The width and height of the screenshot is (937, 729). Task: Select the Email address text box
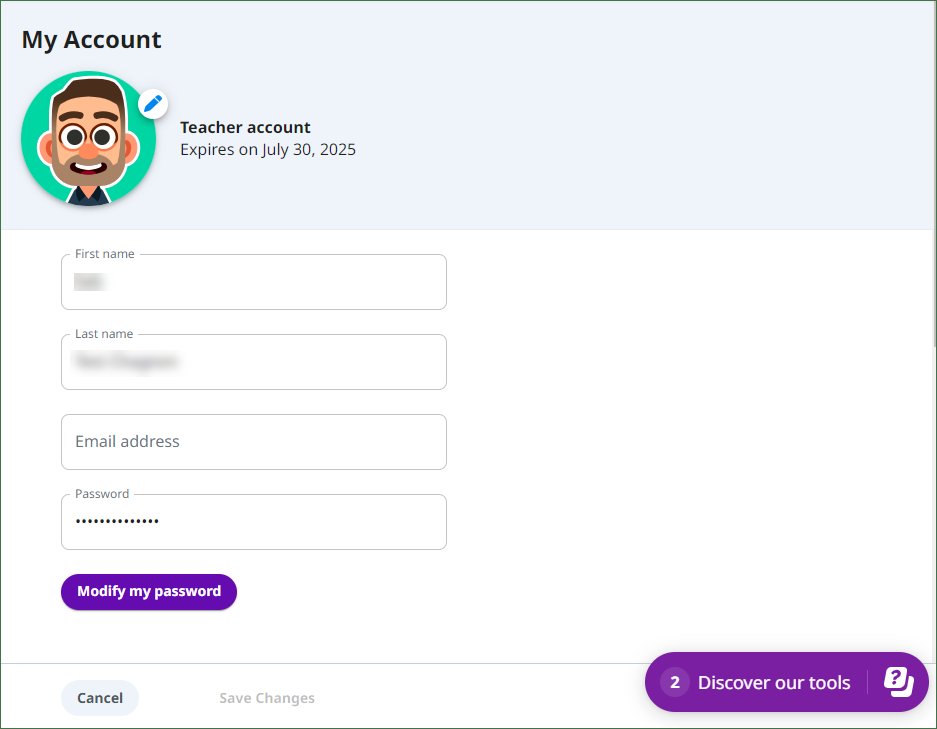[x=254, y=442]
